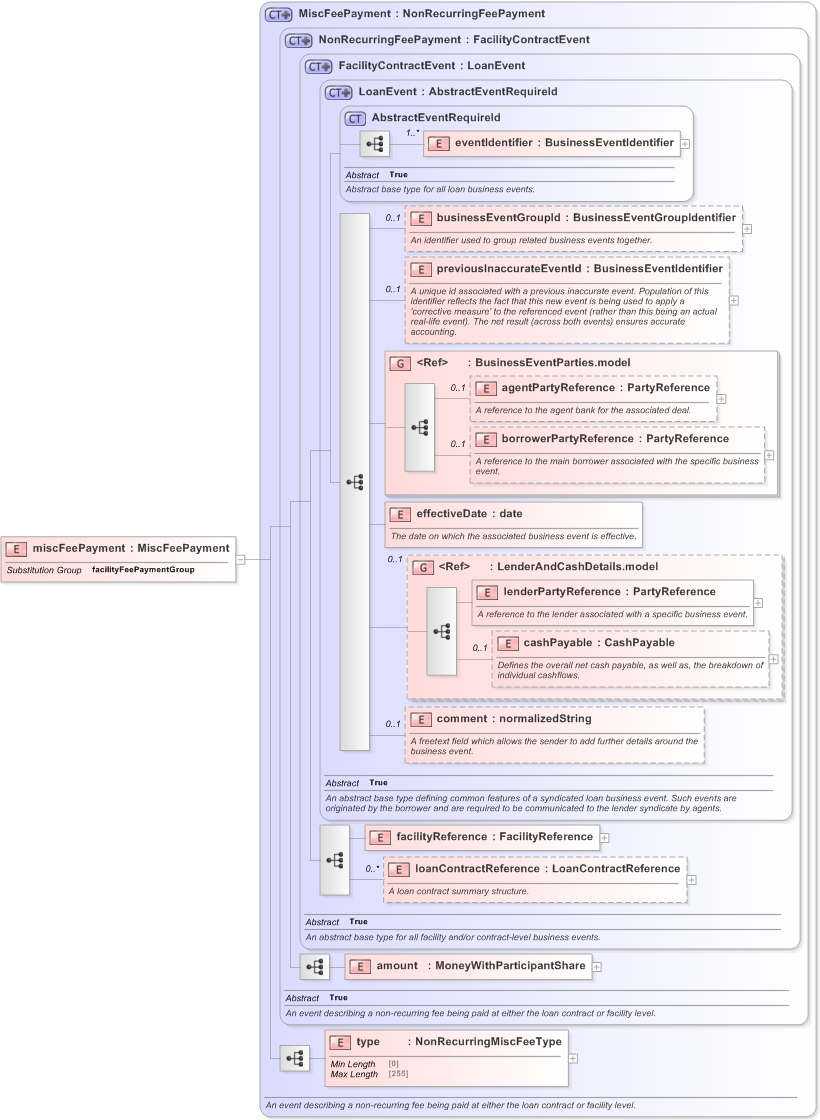Click the E icon of borrowerPartyReference
Viewport: 820px width, 1120px height.
click(x=486, y=439)
